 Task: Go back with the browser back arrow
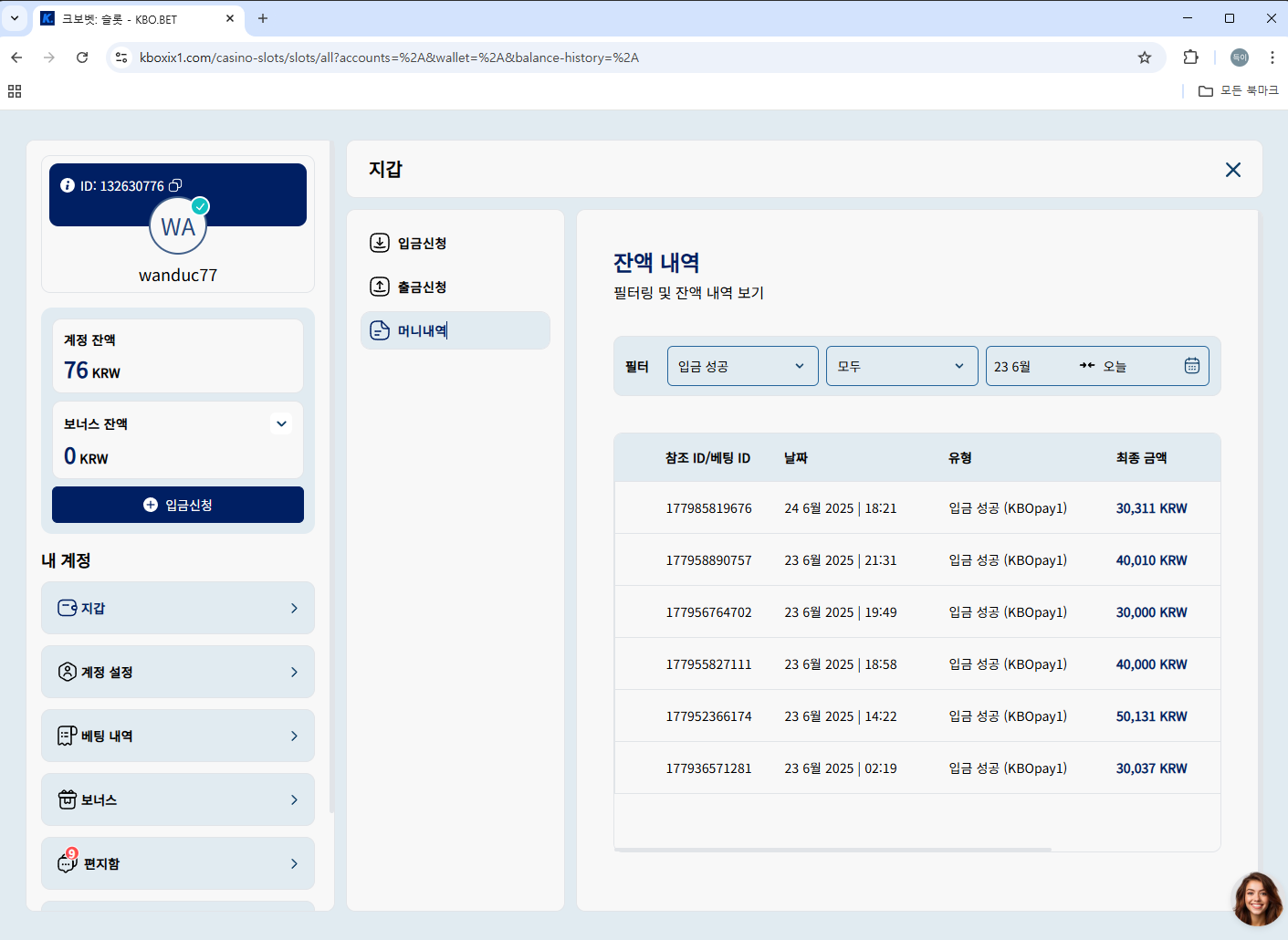(x=16, y=57)
